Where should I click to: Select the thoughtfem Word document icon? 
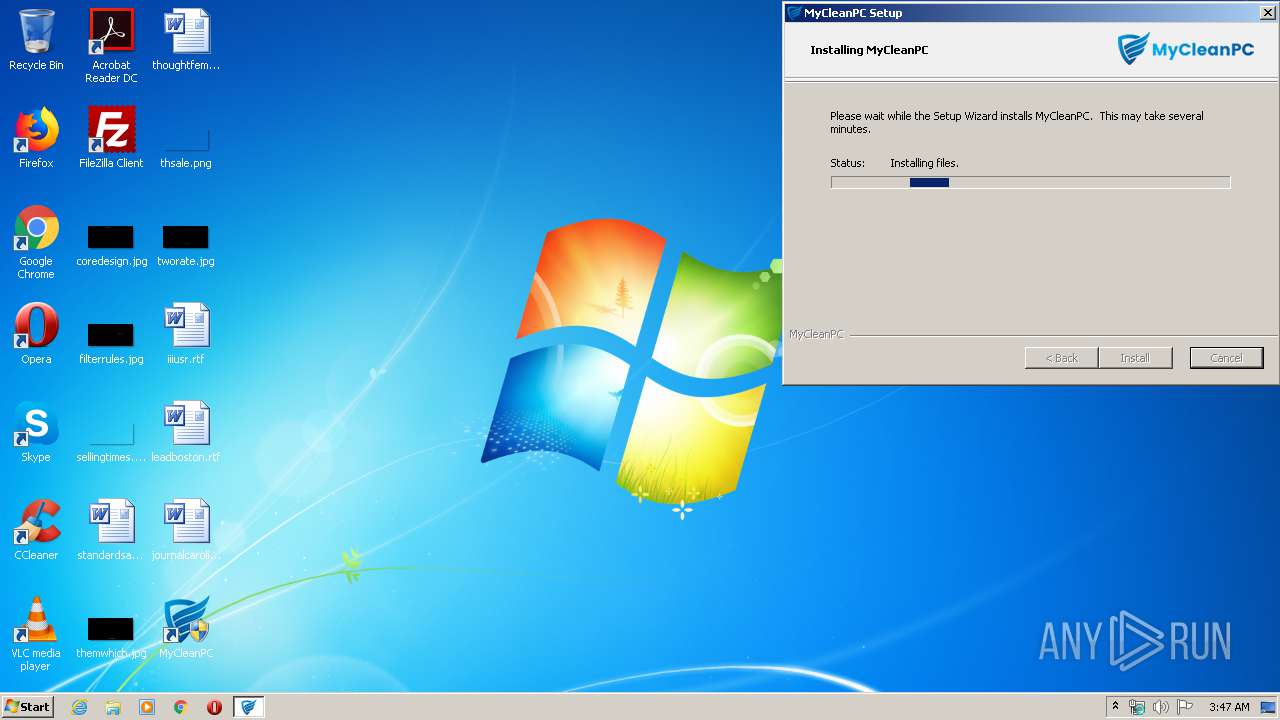point(186,40)
